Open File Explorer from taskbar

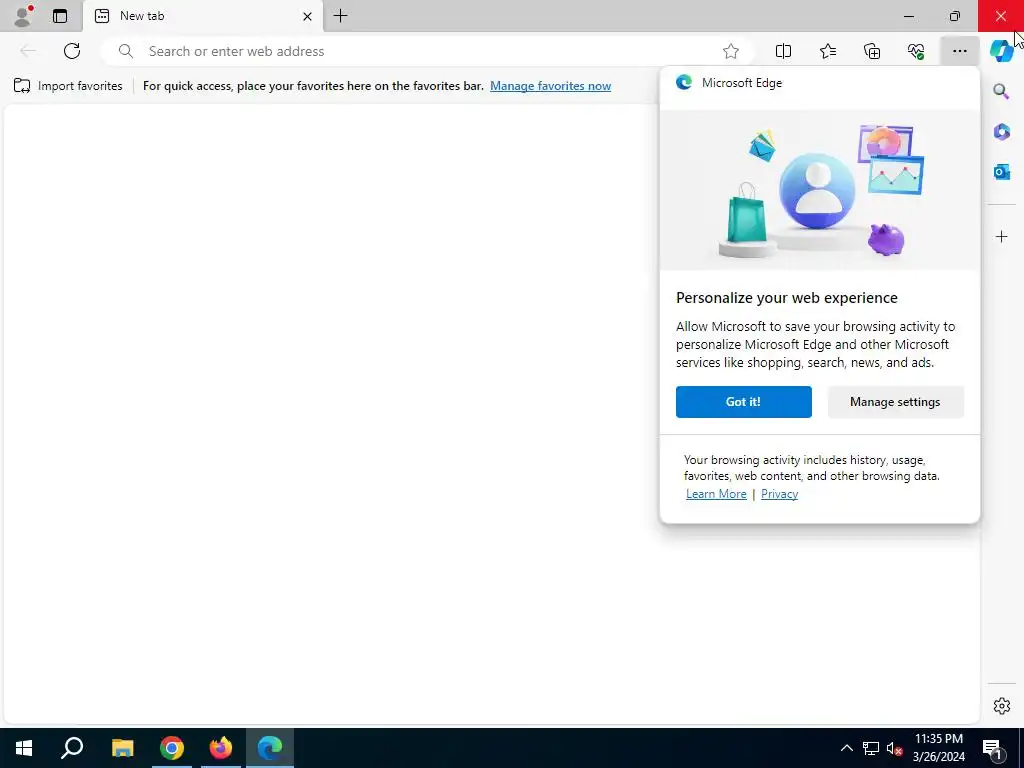coord(122,748)
